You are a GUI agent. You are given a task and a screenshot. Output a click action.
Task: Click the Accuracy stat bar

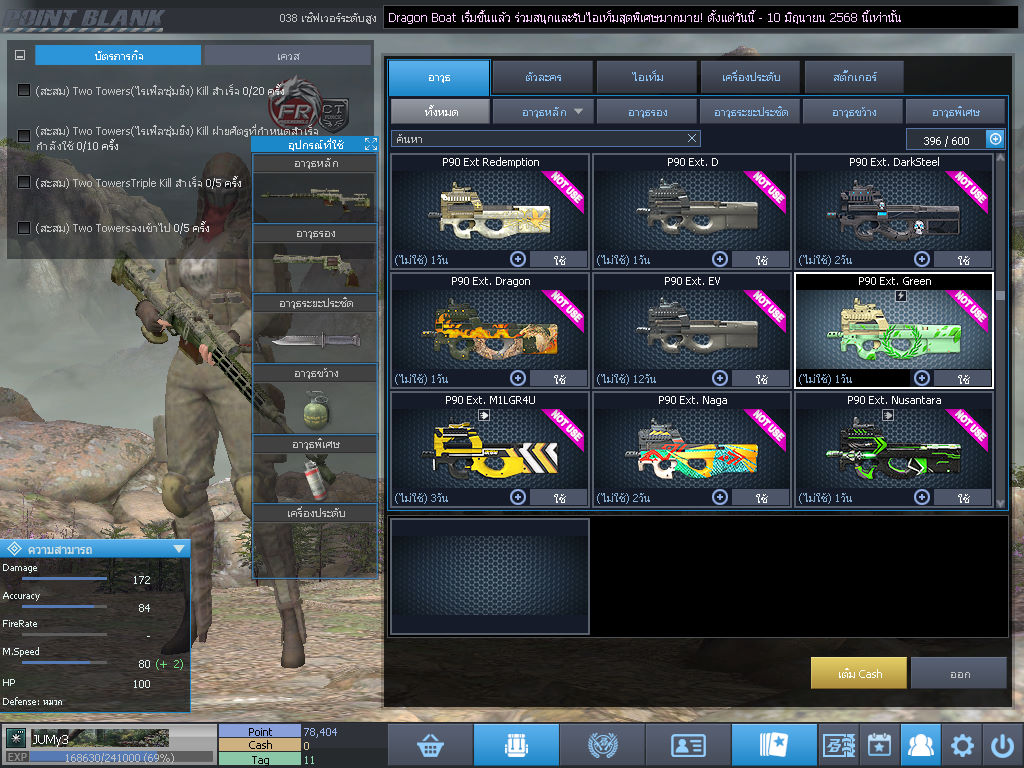[65, 607]
